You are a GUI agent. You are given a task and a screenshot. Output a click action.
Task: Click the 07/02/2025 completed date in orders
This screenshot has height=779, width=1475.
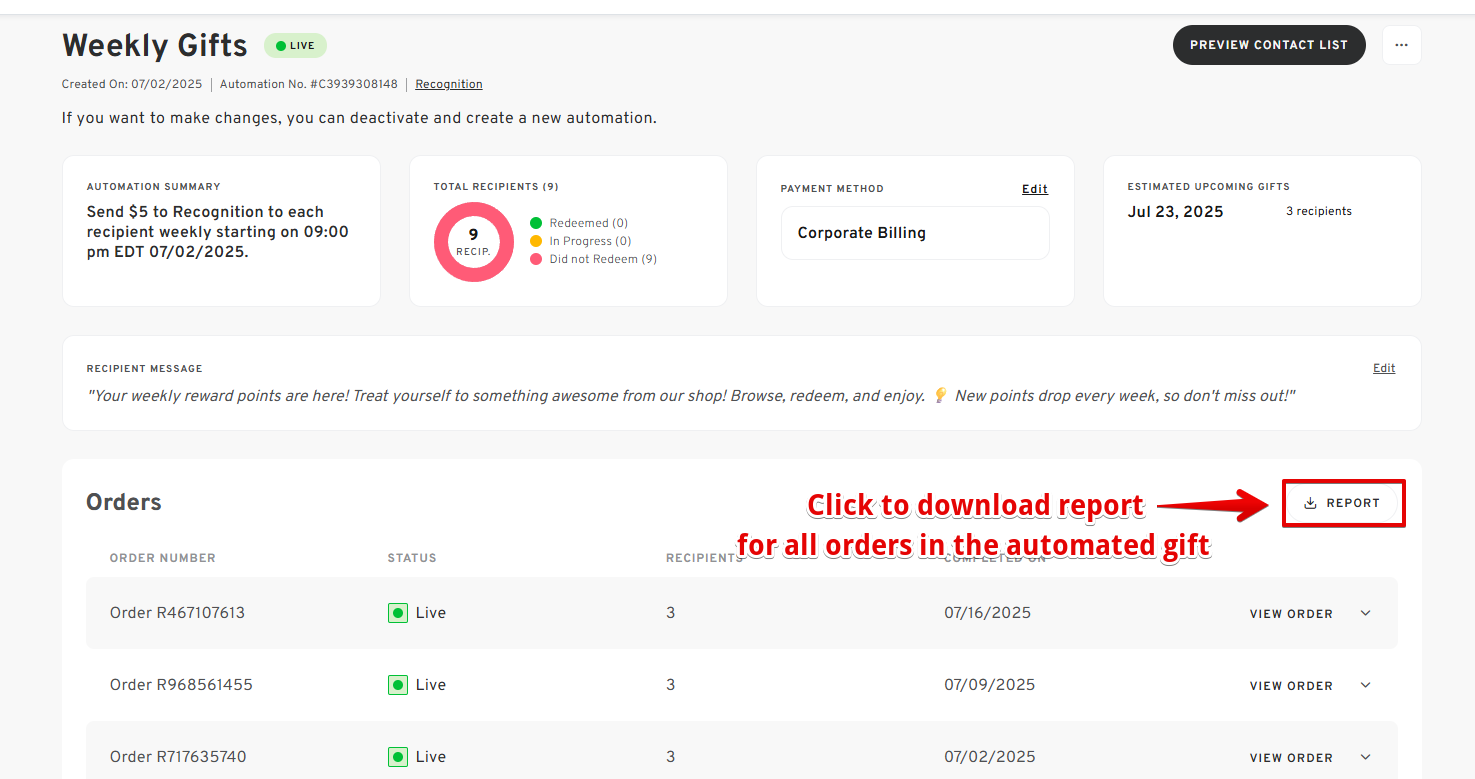[990, 757]
